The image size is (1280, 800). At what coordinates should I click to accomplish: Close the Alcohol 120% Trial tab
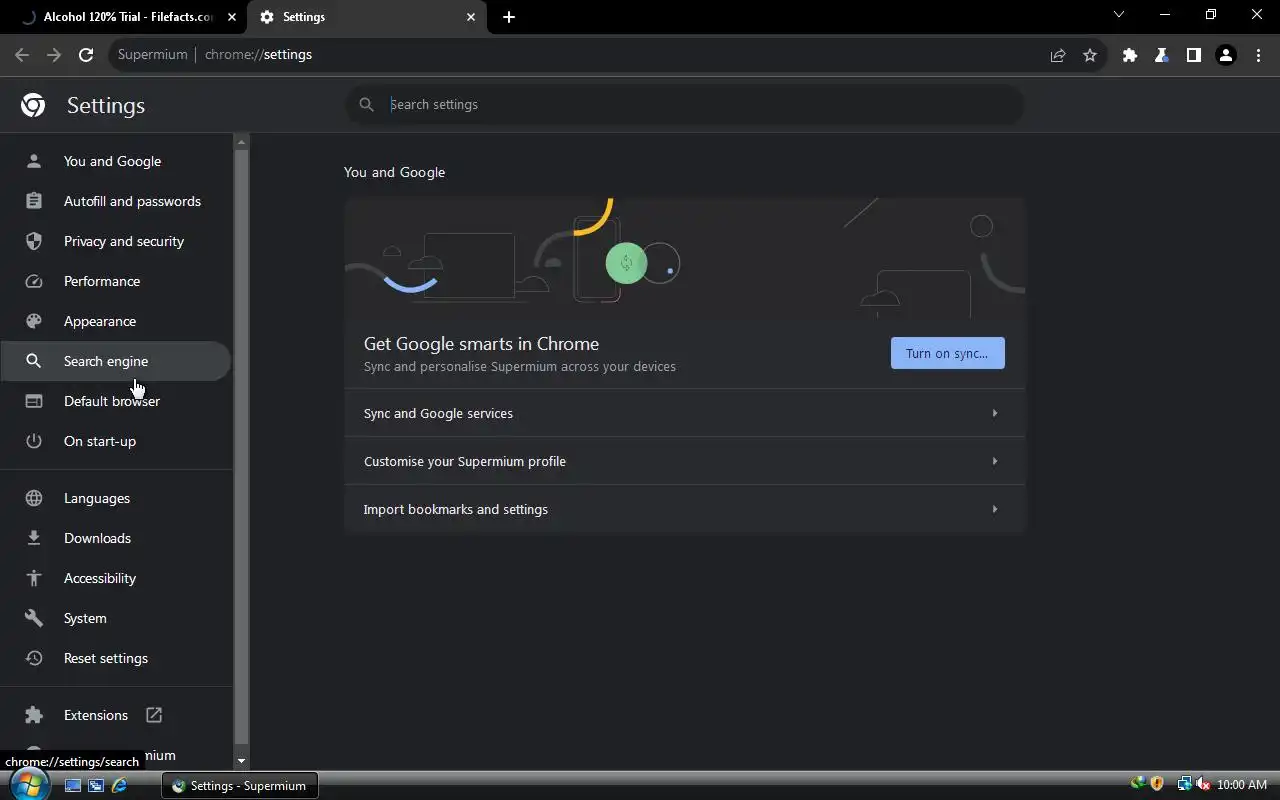click(x=231, y=17)
